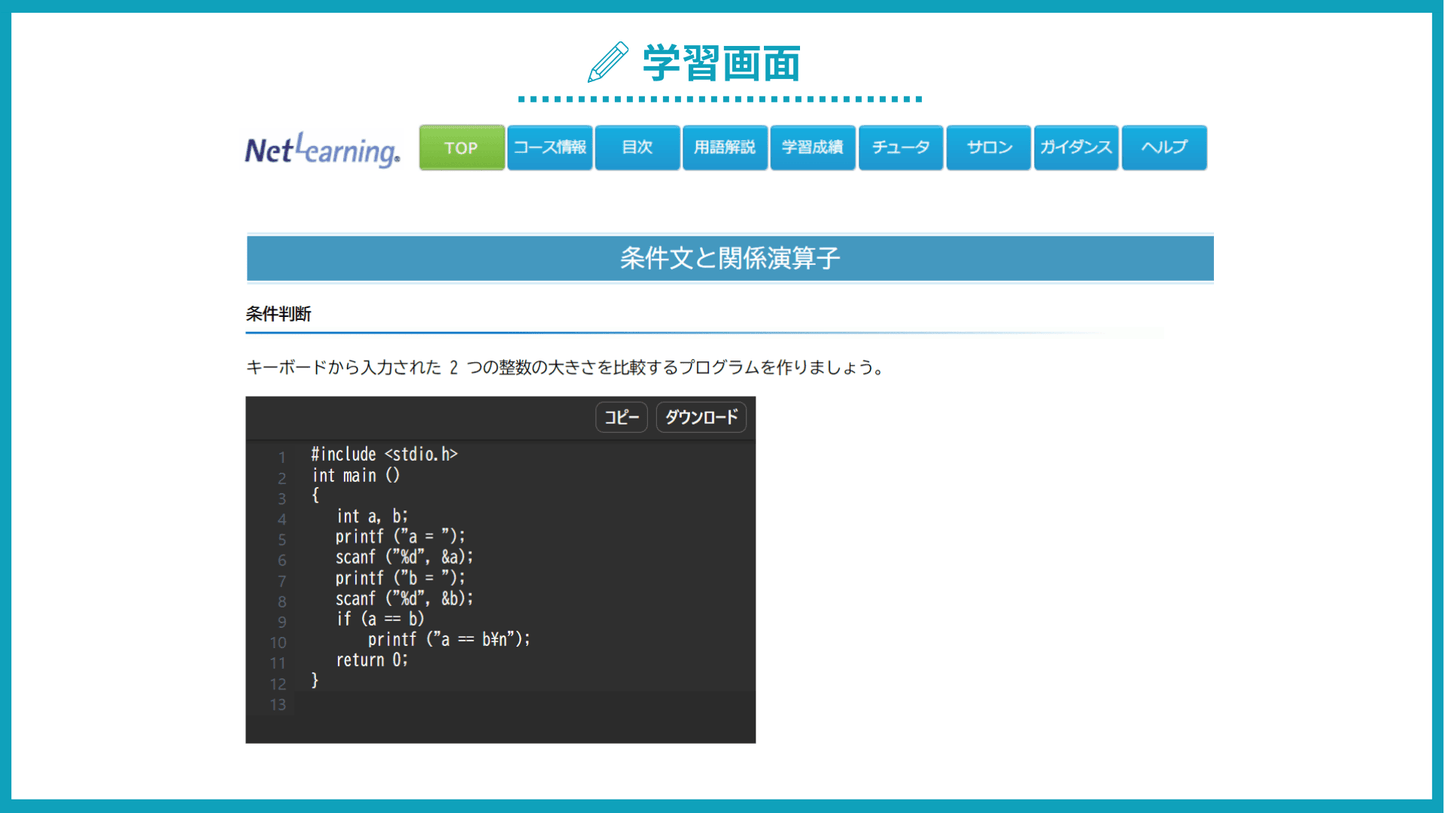Open the green TOP navigation button

461,148
